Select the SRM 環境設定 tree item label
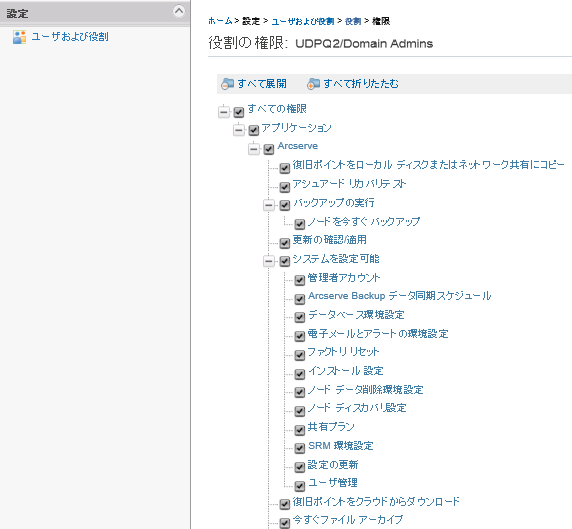This screenshot has height=529, width=572. pos(341,446)
